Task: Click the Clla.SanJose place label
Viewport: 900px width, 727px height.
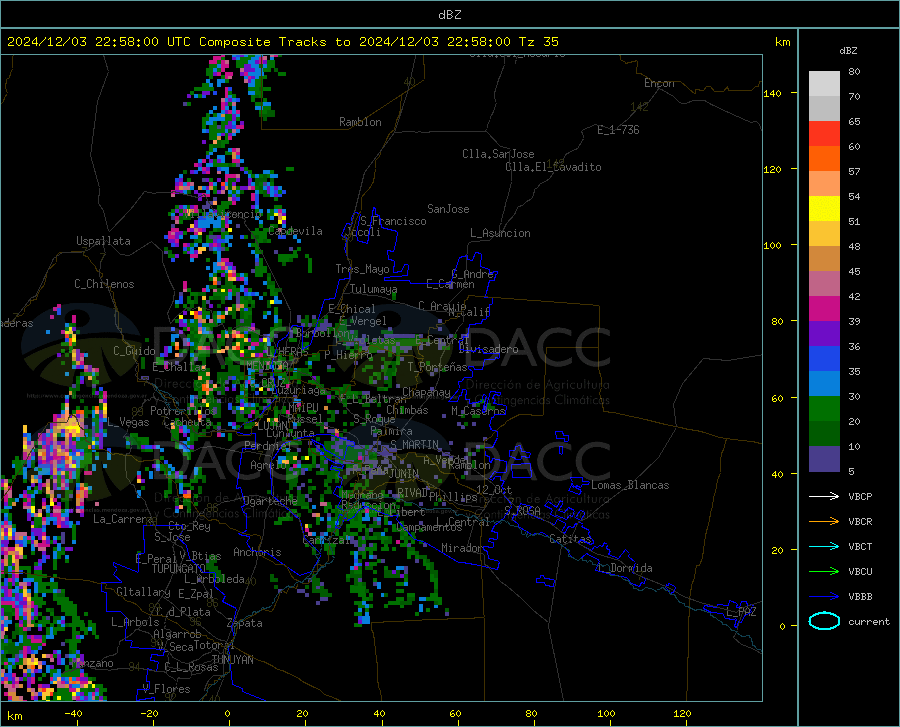Action: click(x=498, y=154)
